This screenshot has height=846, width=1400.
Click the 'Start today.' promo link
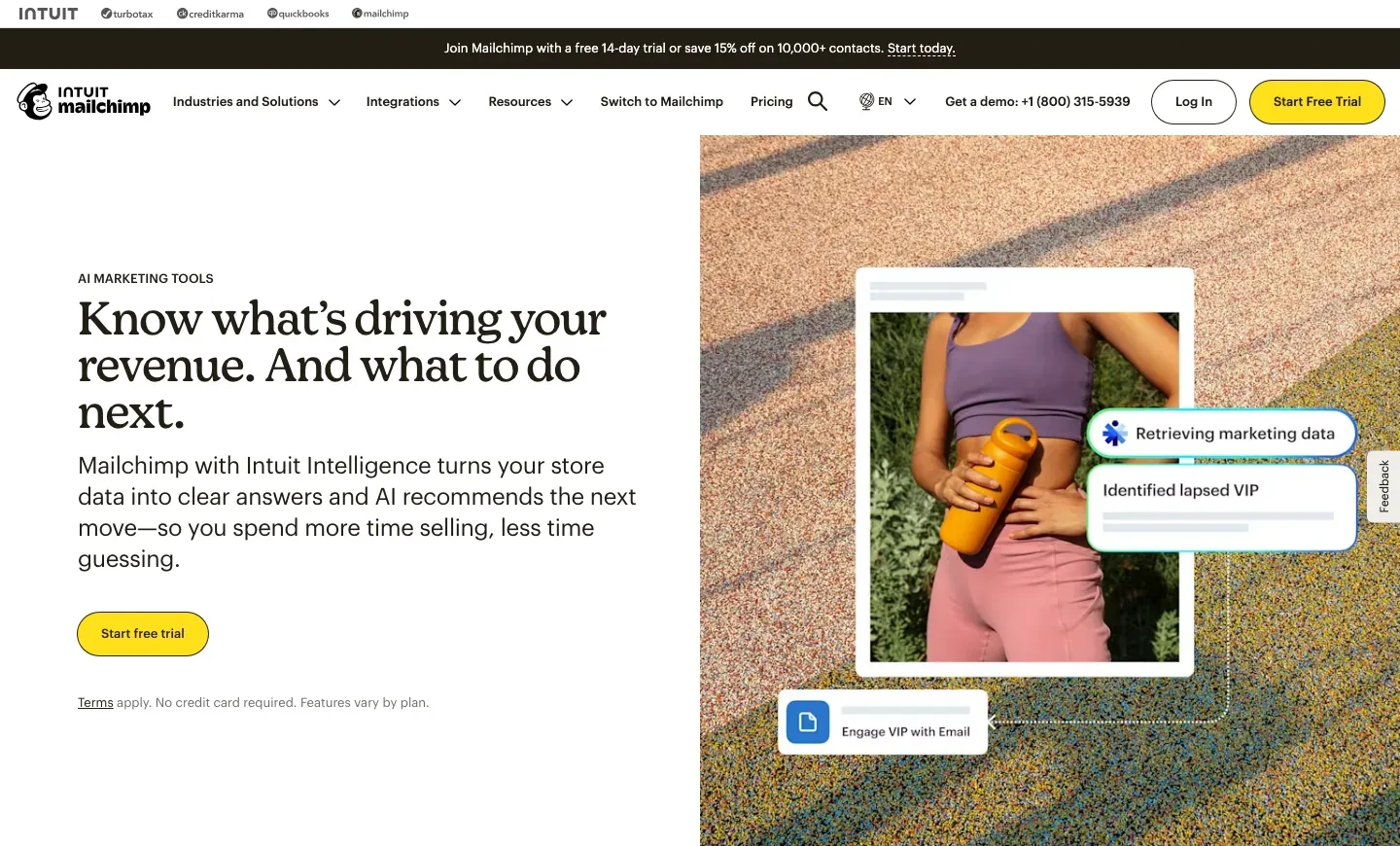pos(921,49)
